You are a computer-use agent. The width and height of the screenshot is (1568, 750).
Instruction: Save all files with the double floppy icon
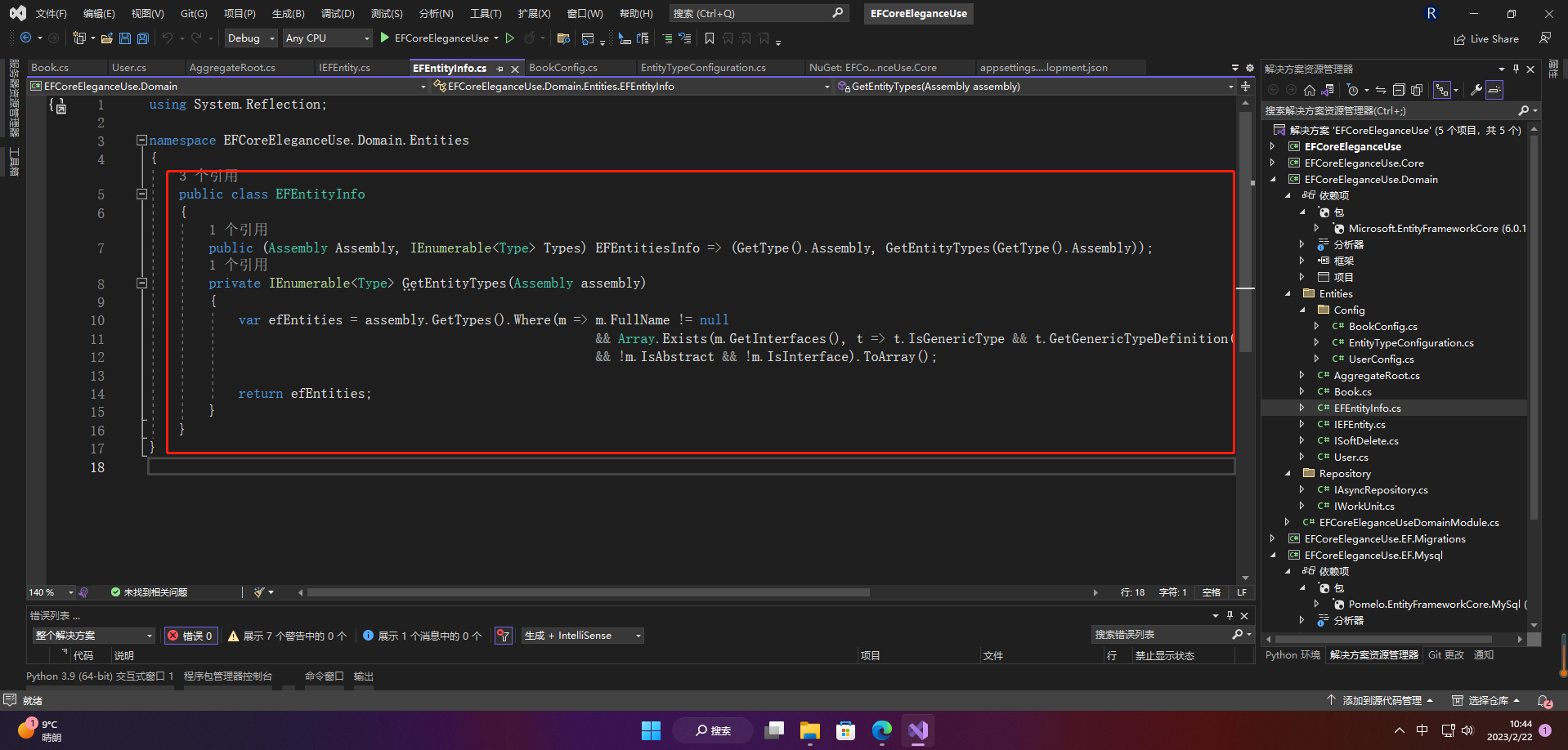(143, 38)
